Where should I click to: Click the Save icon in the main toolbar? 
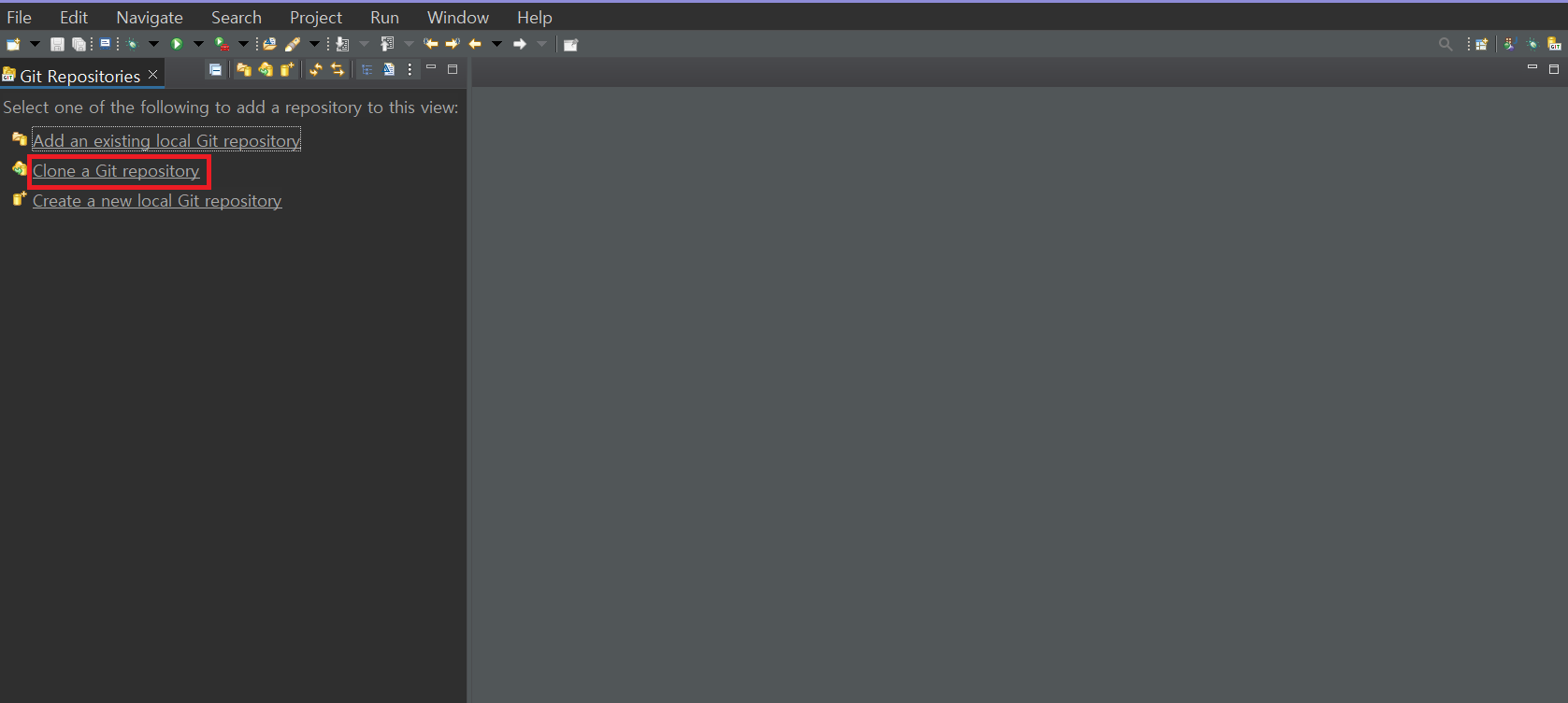(57, 44)
